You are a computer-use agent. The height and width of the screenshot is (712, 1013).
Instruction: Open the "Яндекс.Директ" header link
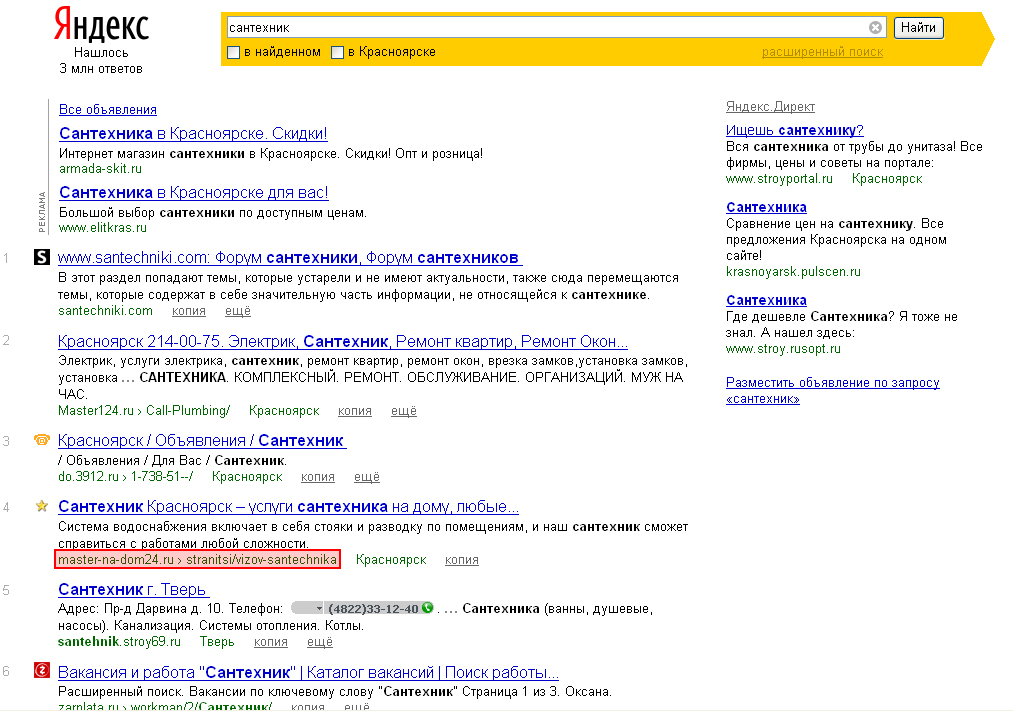[770, 107]
